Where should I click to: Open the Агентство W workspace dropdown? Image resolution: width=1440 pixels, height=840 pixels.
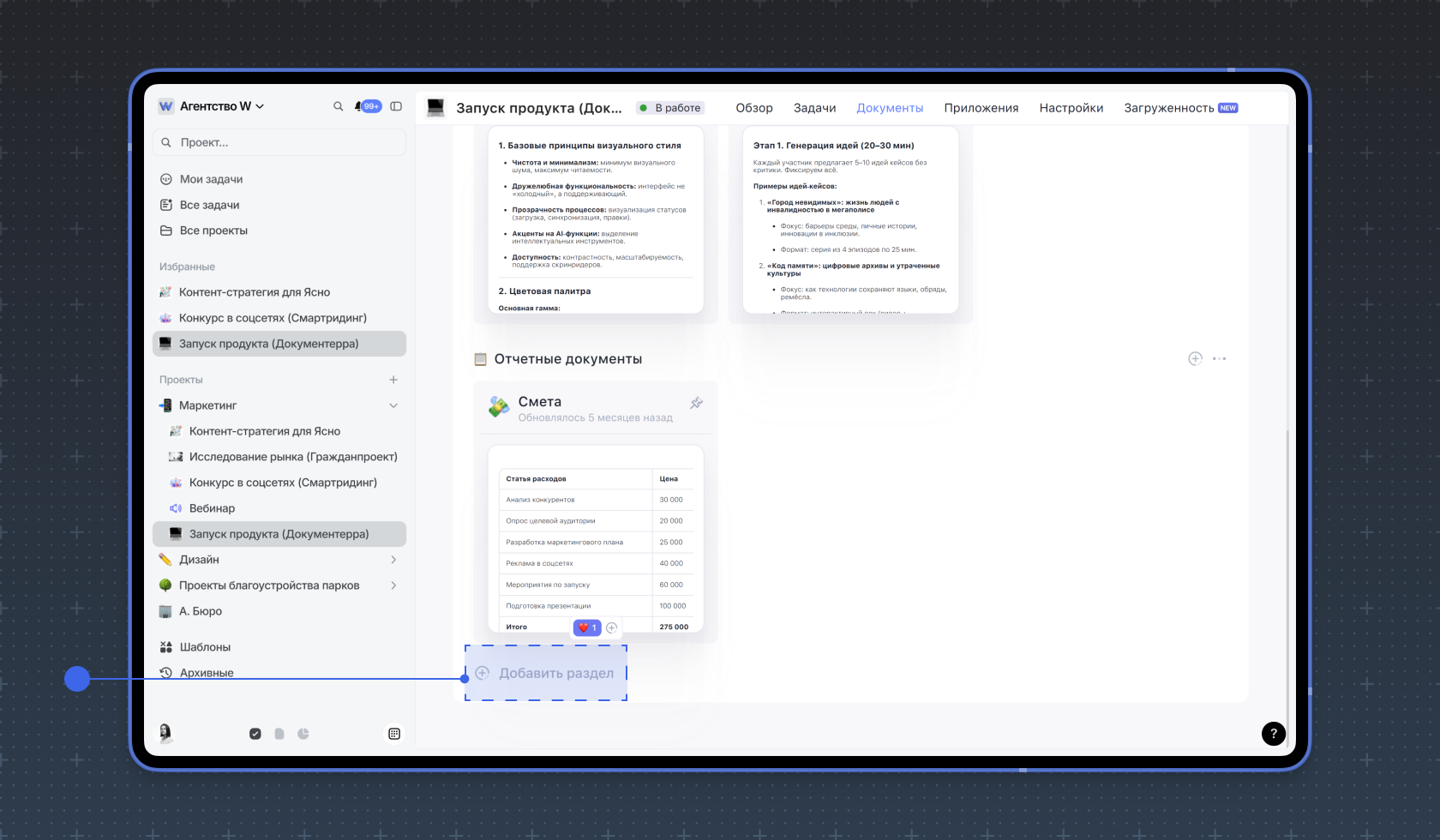pyautogui.click(x=220, y=106)
